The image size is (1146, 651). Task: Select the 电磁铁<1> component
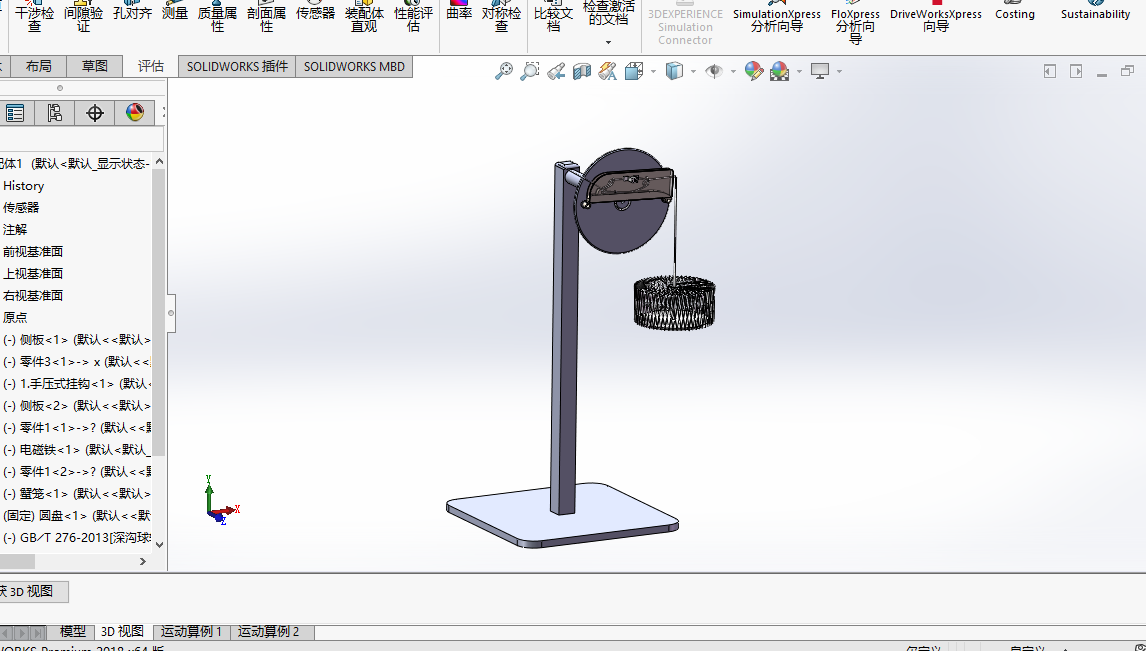(77, 449)
